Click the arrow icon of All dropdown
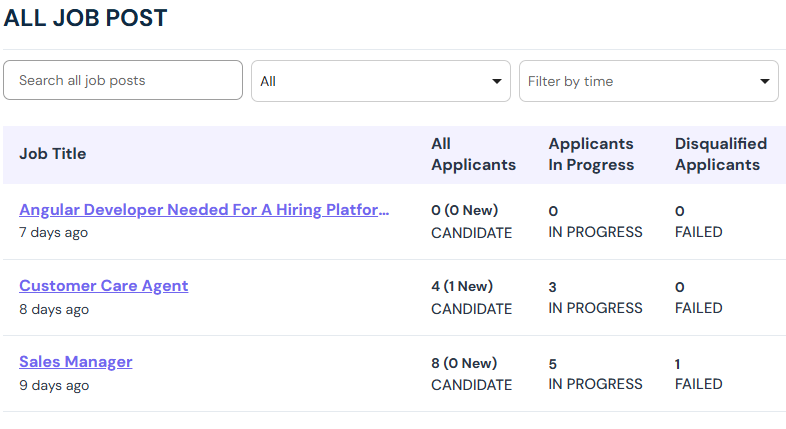786x429 pixels. [x=497, y=81]
